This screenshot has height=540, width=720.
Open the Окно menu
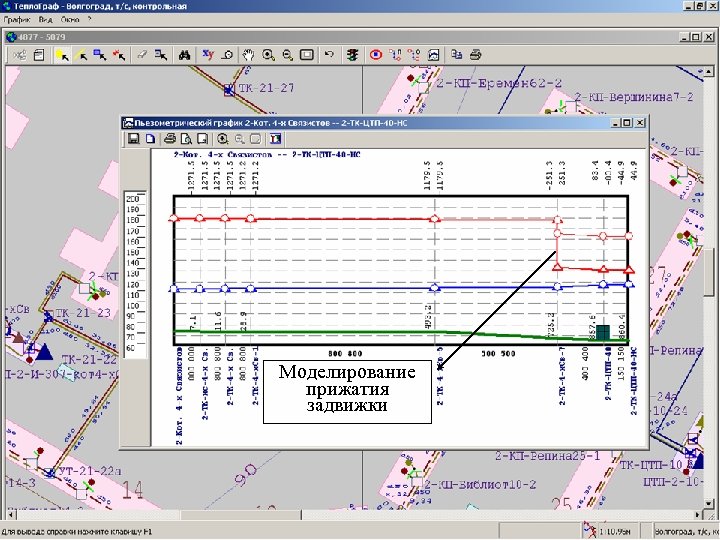[x=70, y=19]
